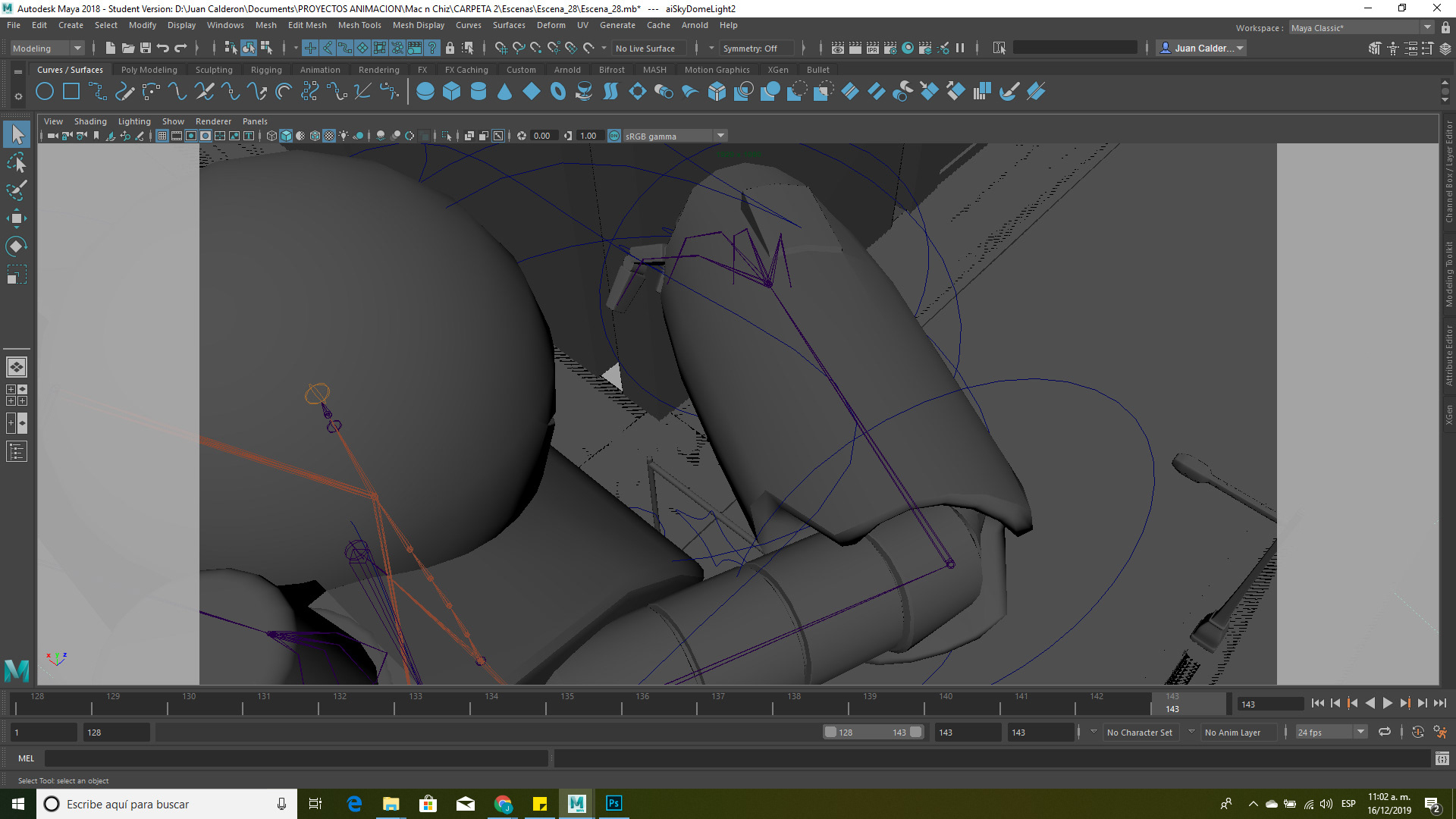Viewport: 1456px width, 819px height.
Task: Toggle snap to grids icon
Action: tap(500, 48)
